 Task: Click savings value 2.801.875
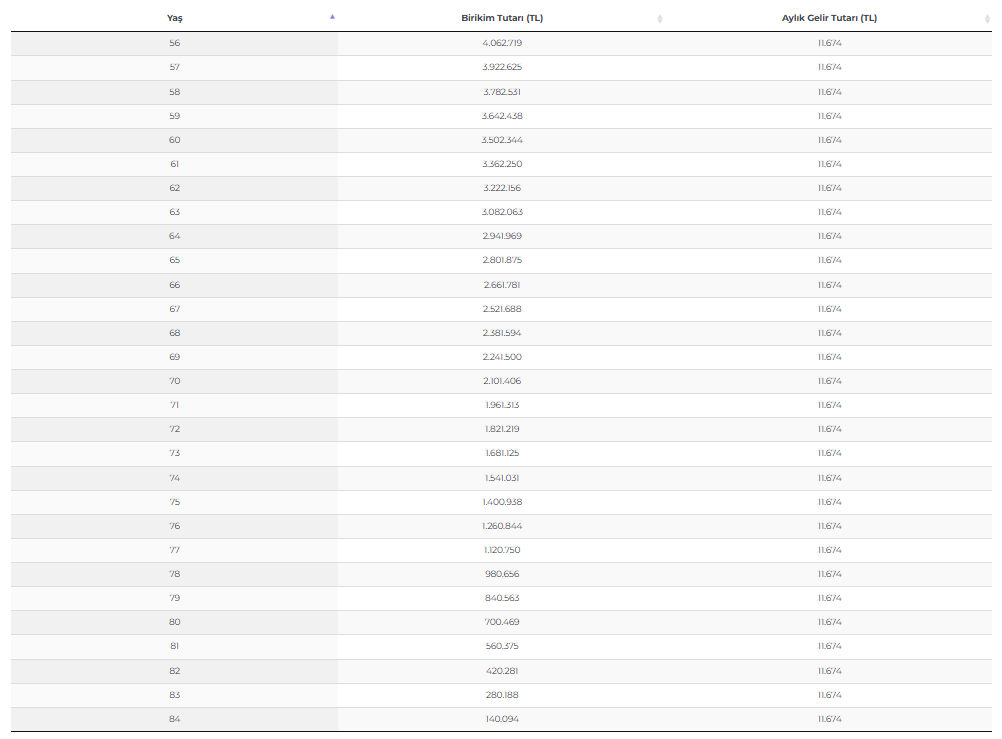(x=502, y=260)
